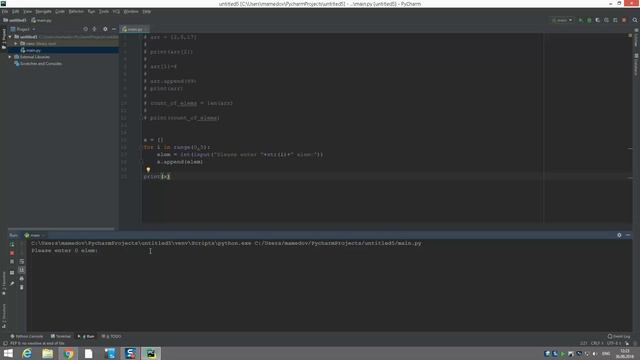Open the Help menu
Screen dimensions: 640x360
coord(147,11)
